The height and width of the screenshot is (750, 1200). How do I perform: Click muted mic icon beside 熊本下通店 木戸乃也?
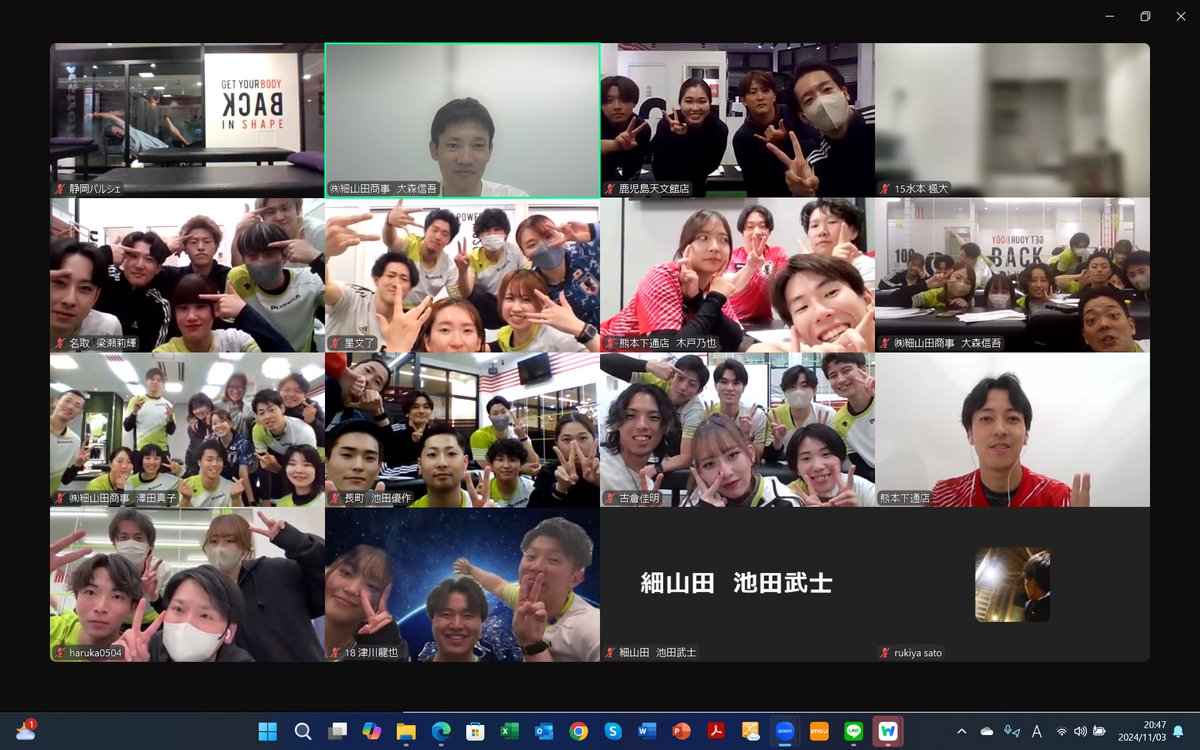click(x=610, y=343)
